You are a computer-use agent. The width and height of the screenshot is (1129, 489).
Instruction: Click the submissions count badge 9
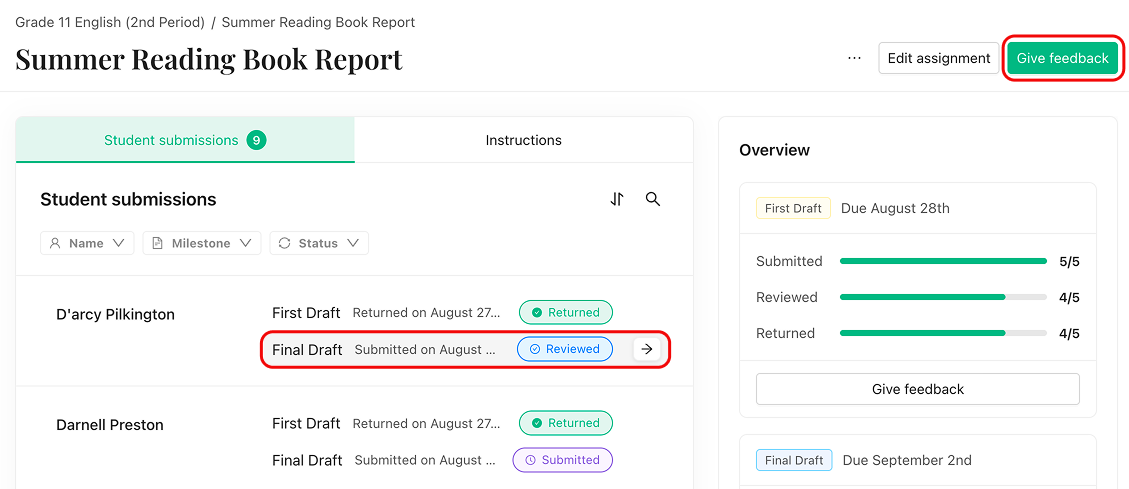[x=256, y=140]
